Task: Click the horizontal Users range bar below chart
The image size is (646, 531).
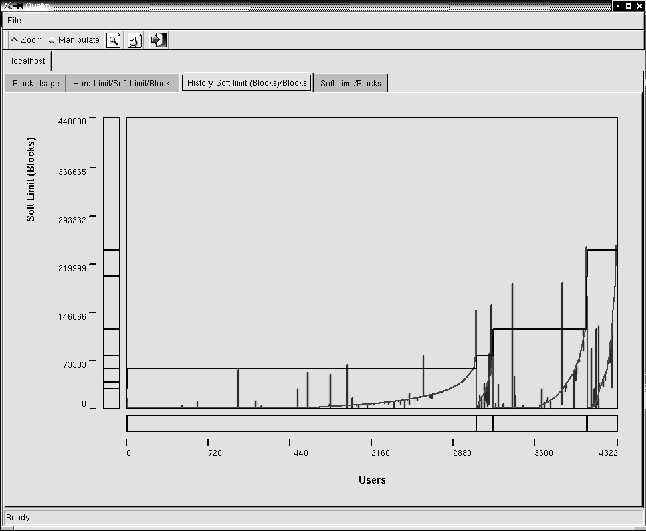Action: pyautogui.click(x=371, y=423)
